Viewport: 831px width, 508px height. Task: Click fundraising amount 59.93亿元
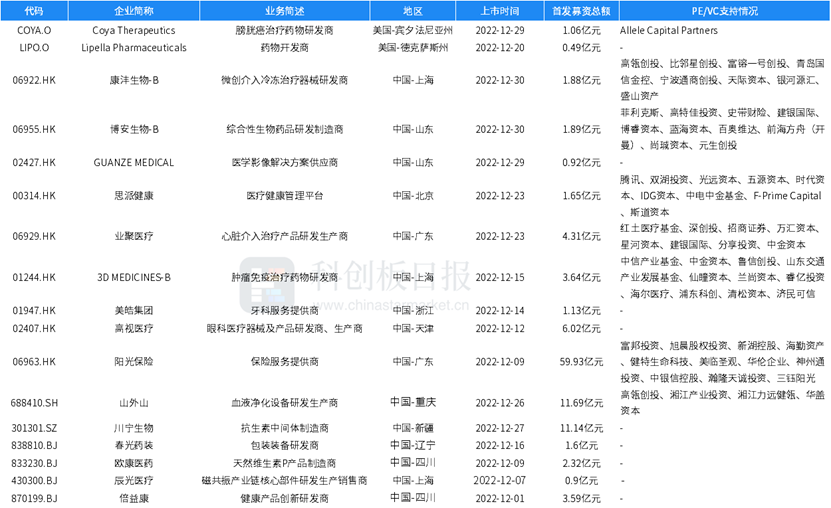(x=581, y=362)
